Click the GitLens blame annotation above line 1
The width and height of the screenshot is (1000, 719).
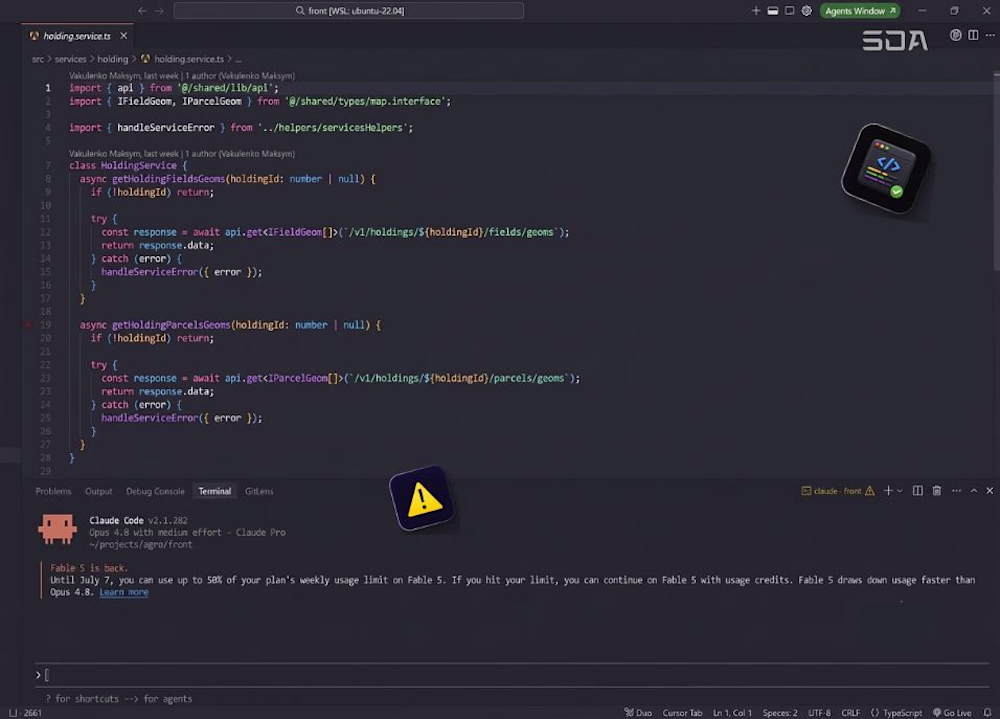point(182,75)
